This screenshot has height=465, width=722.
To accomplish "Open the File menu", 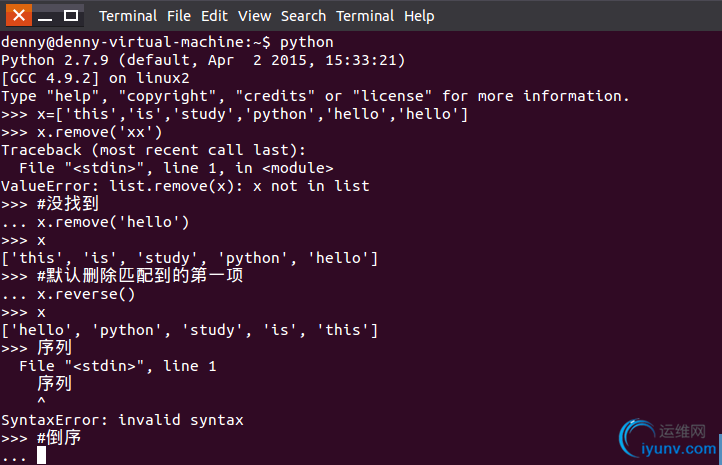I will (179, 16).
